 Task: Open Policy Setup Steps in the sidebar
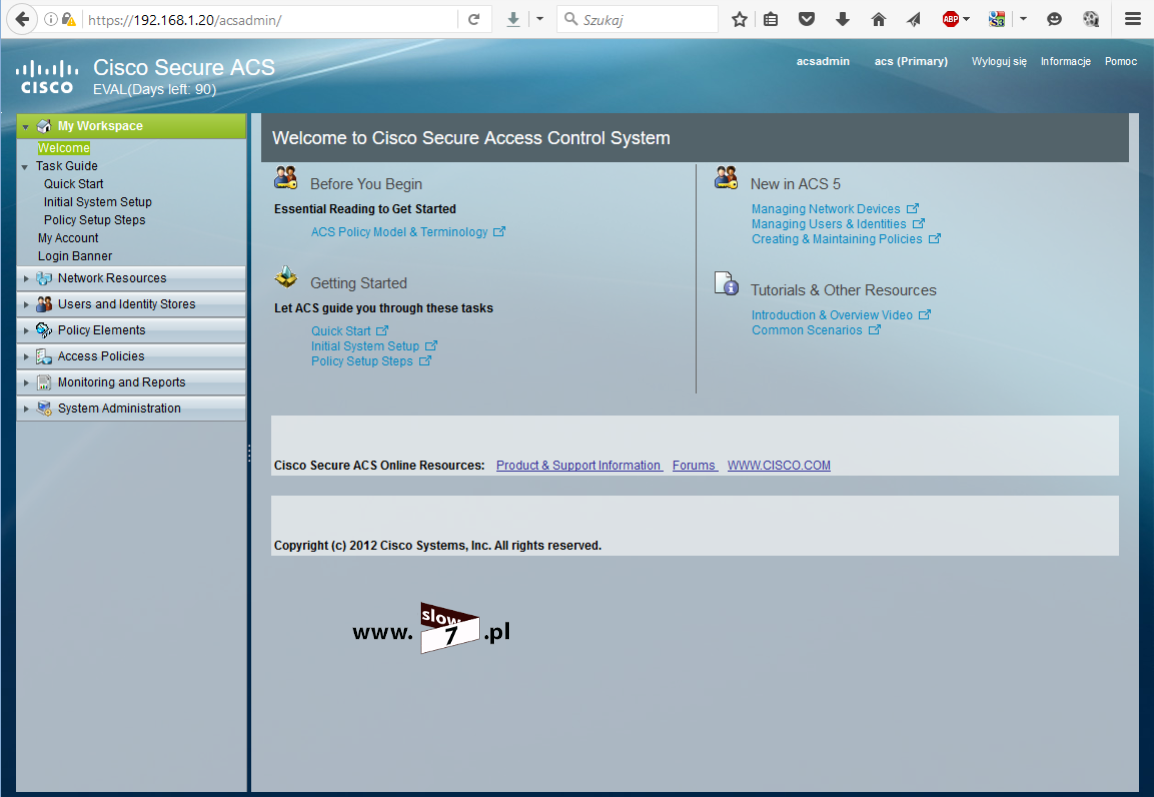pos(94,220)
